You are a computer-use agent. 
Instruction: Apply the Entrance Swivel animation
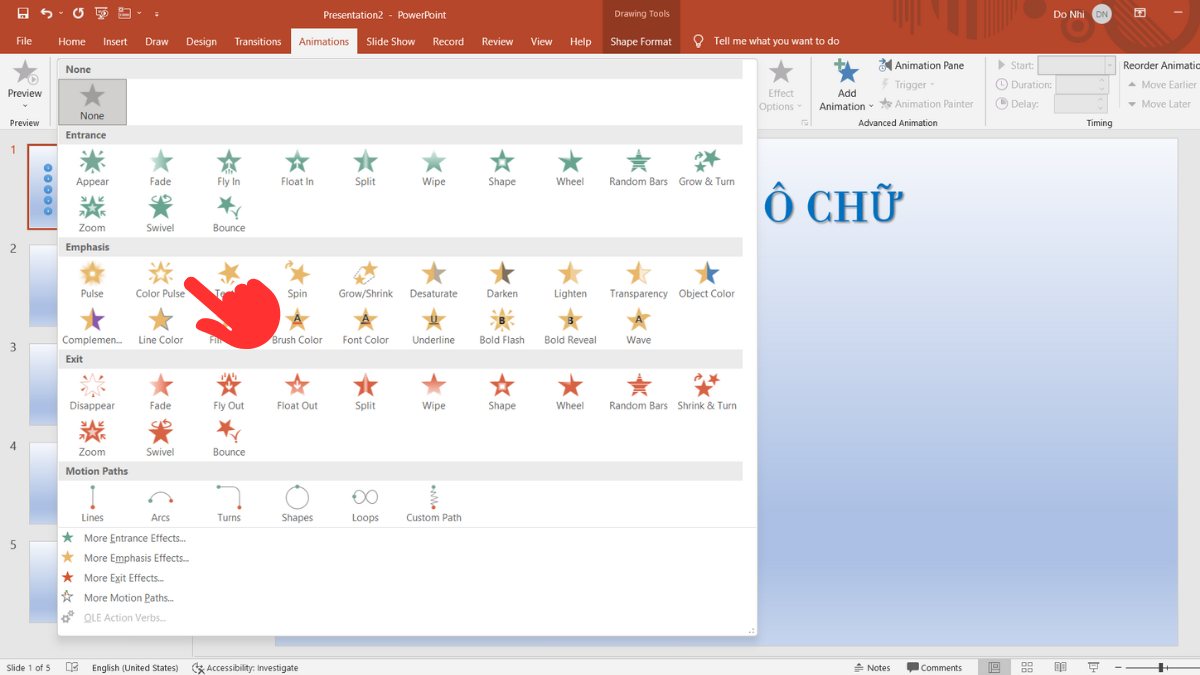tap(160, 214)
